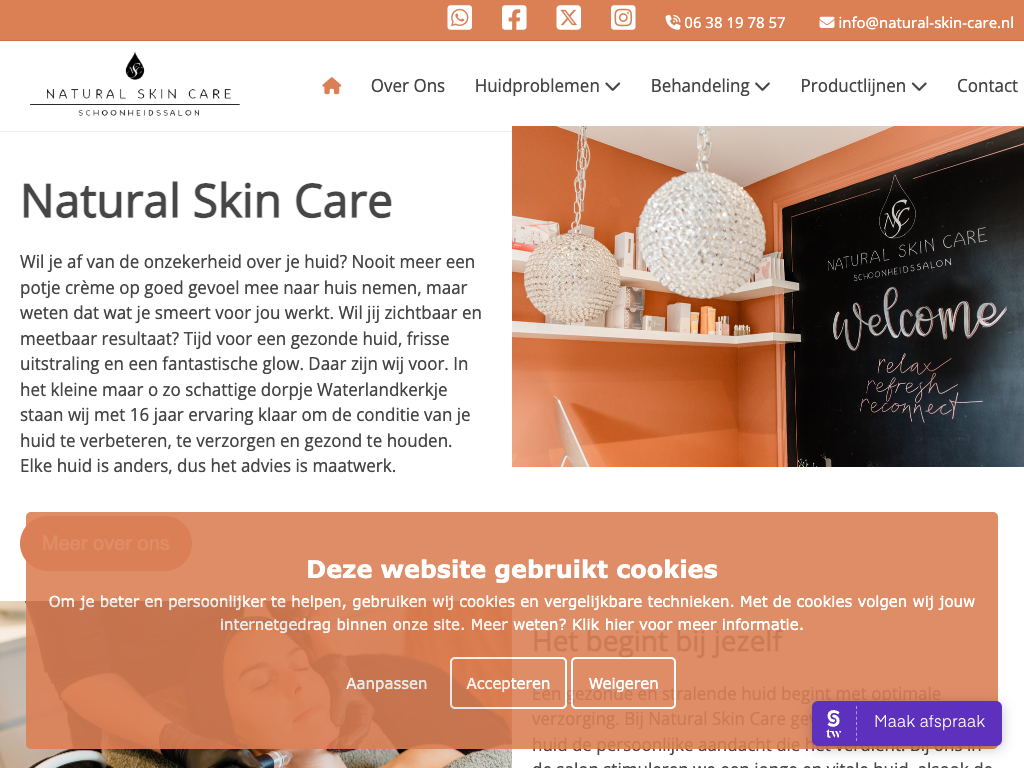Click the Meer over ons button
The width and height of the screenshot is (1024, 768).
tap(106, 543)
